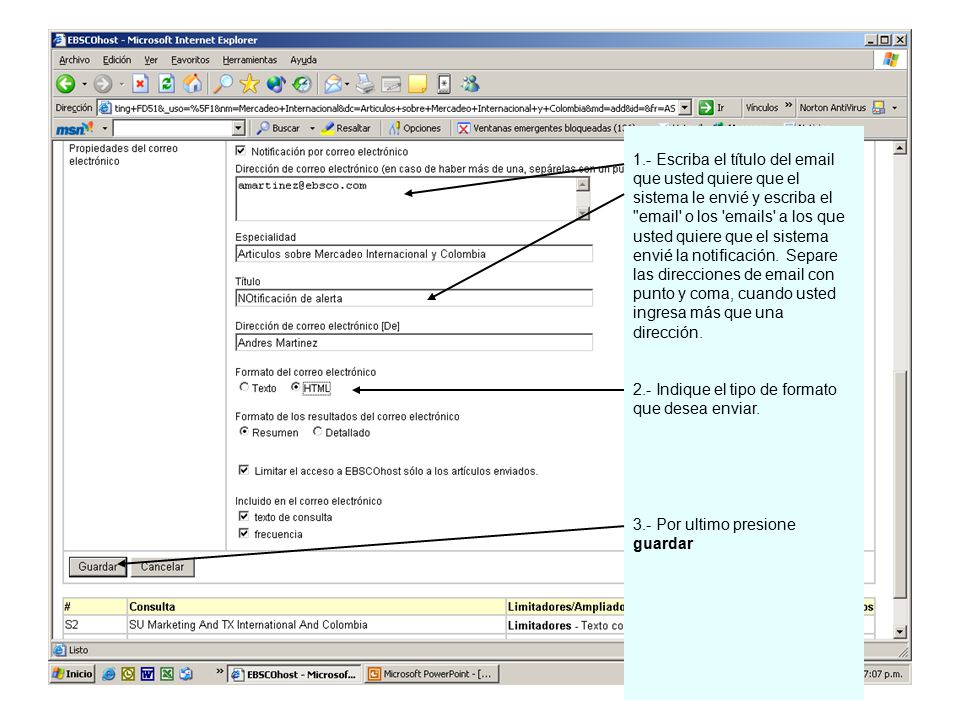Open the Herramientas menu
The image size is (960, 720).
coord(250,60)
